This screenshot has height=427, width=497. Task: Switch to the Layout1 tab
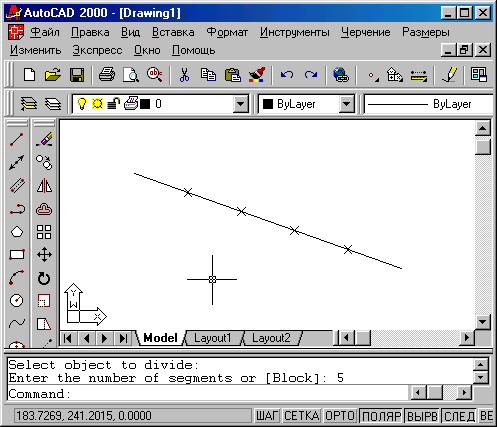click(213, 338)
